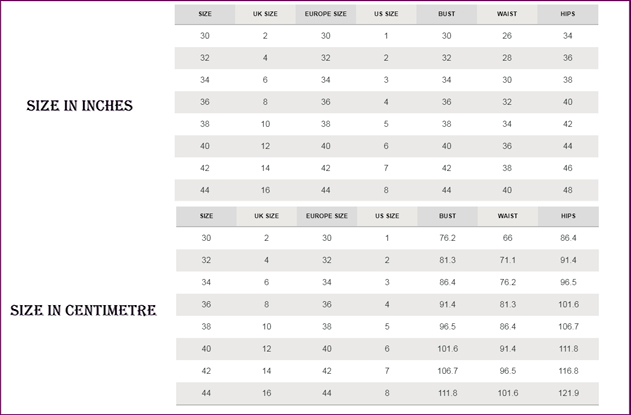Click the 76.2 bust measurement cell
The height and width of the screenshot is (415, 631).
coord(446,238)
